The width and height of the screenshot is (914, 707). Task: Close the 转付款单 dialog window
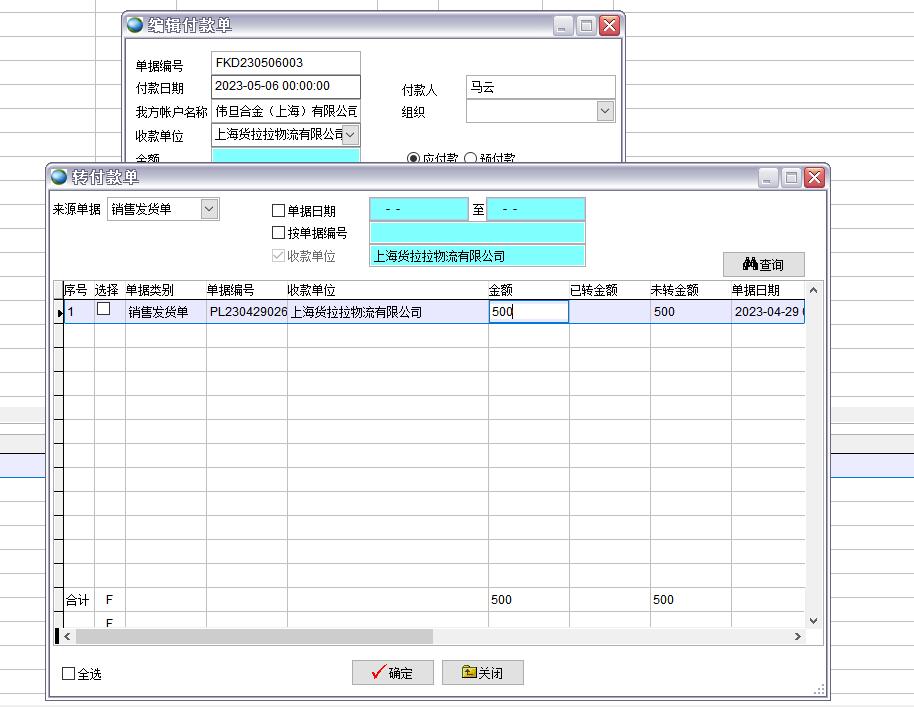pos(814,177)
